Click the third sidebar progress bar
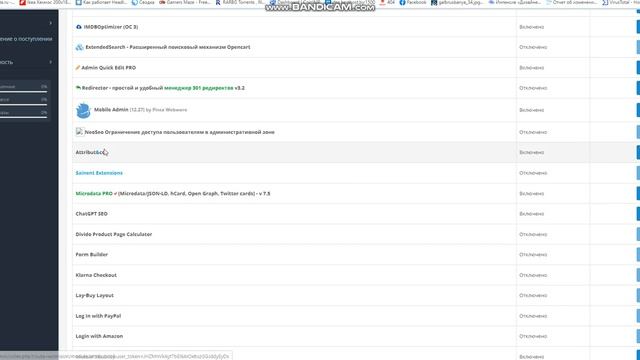This screenshot has width=640, height=360. pyautogui.click(x=23, y=118)
